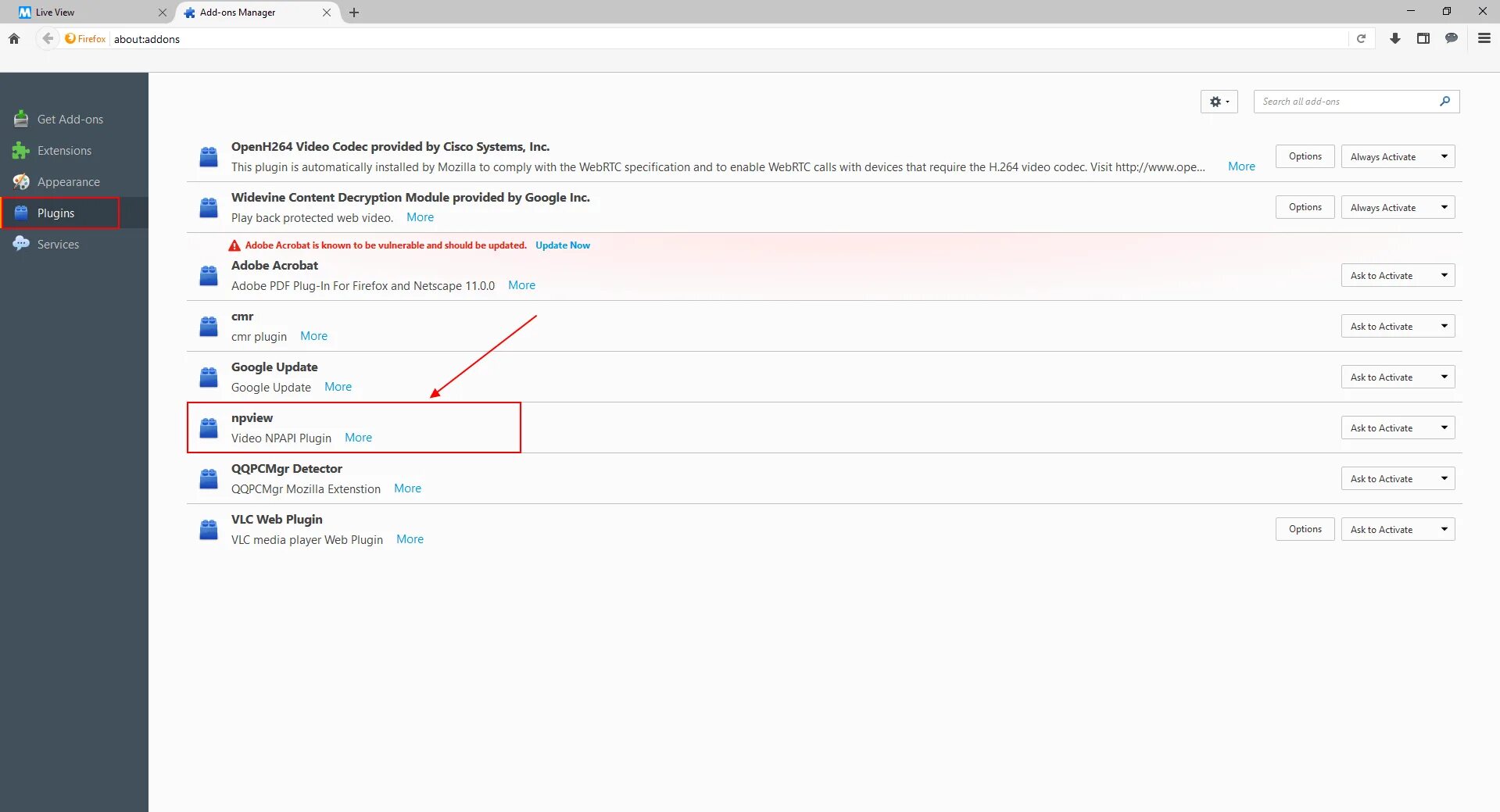Click the QQPCMgr Detector plugin icon
The height and width of the screenshot is (812, 1500).
coord(209,479)
